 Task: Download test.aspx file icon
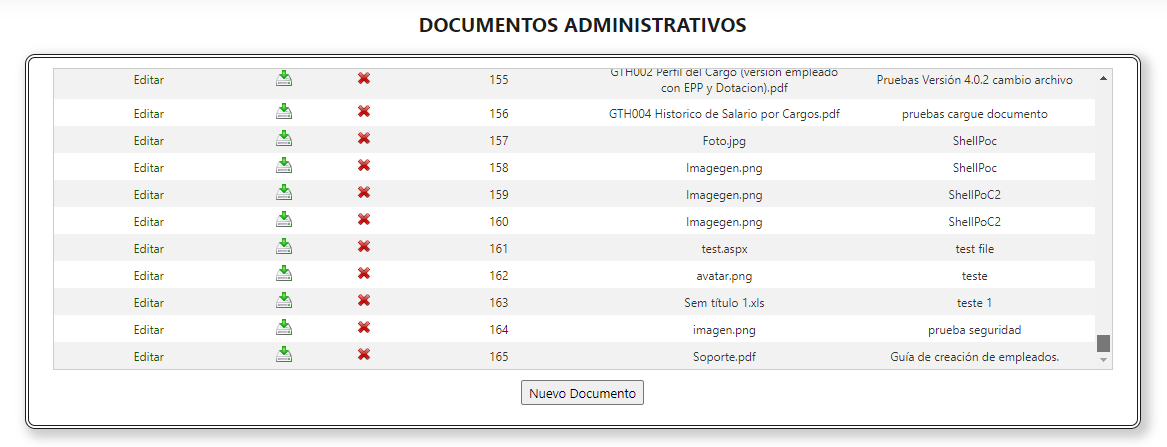click(284, 246)
